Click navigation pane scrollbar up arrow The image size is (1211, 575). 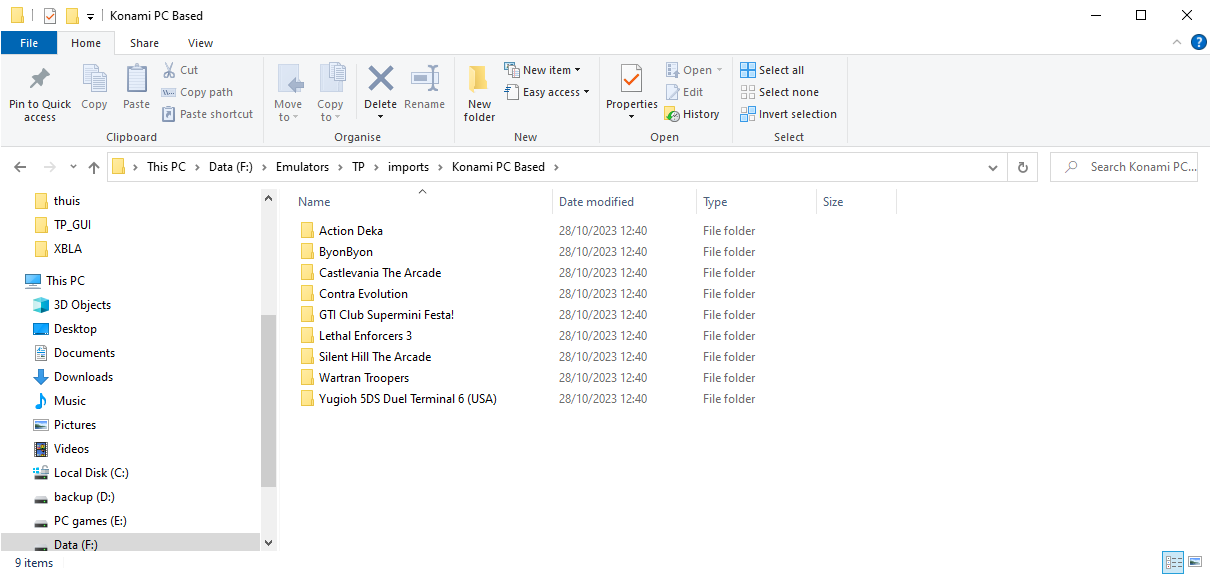coord(268,198)
